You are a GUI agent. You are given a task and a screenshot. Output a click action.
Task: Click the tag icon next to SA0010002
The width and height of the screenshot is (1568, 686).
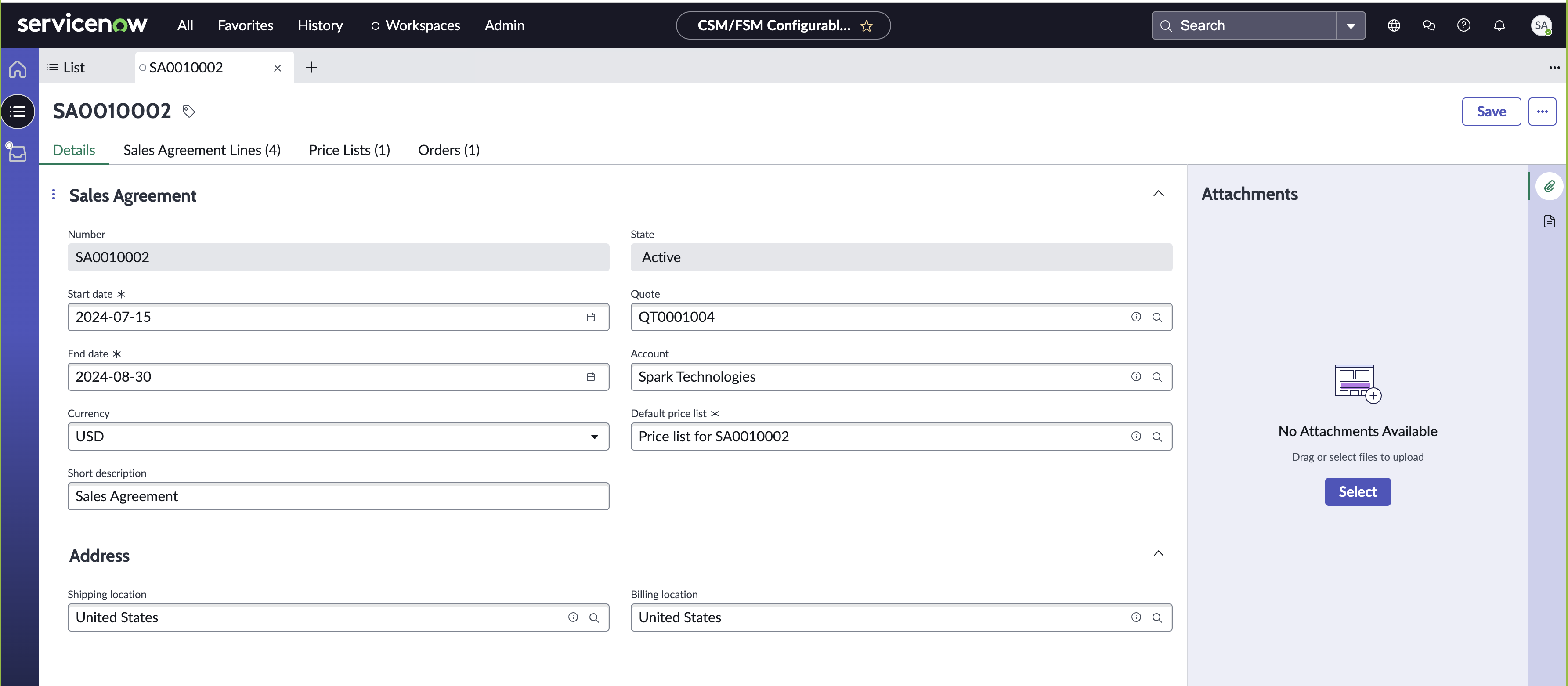coord(189,112)
